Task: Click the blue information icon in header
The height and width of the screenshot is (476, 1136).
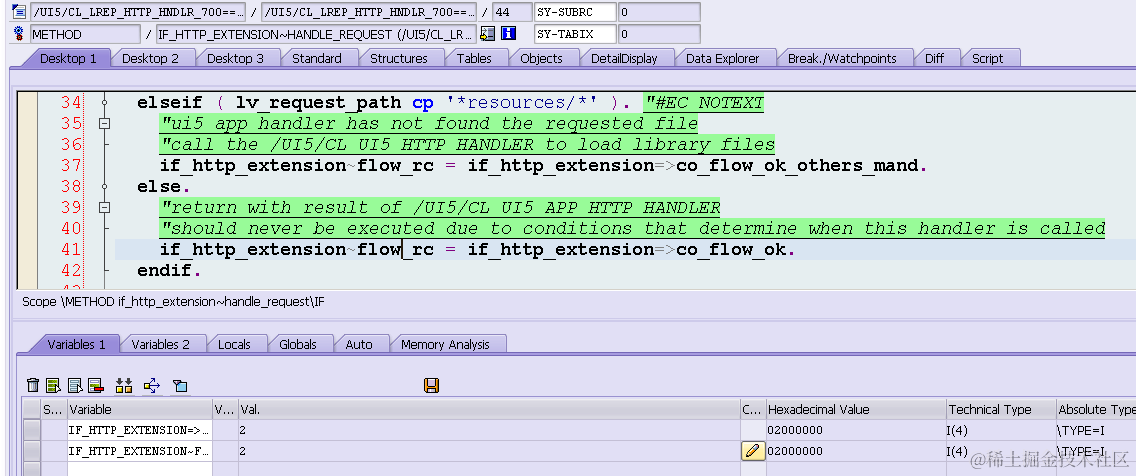Action: [509, 33]
